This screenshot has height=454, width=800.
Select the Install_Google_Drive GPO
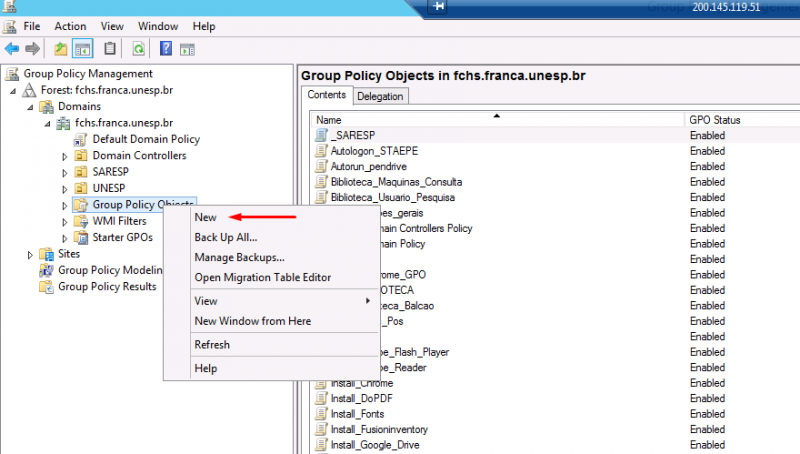[375, 445]
